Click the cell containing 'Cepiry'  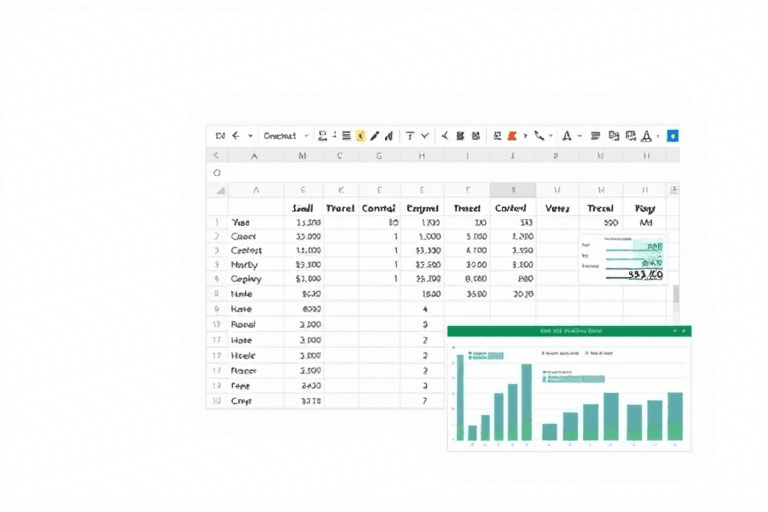(x=246, y=280)
